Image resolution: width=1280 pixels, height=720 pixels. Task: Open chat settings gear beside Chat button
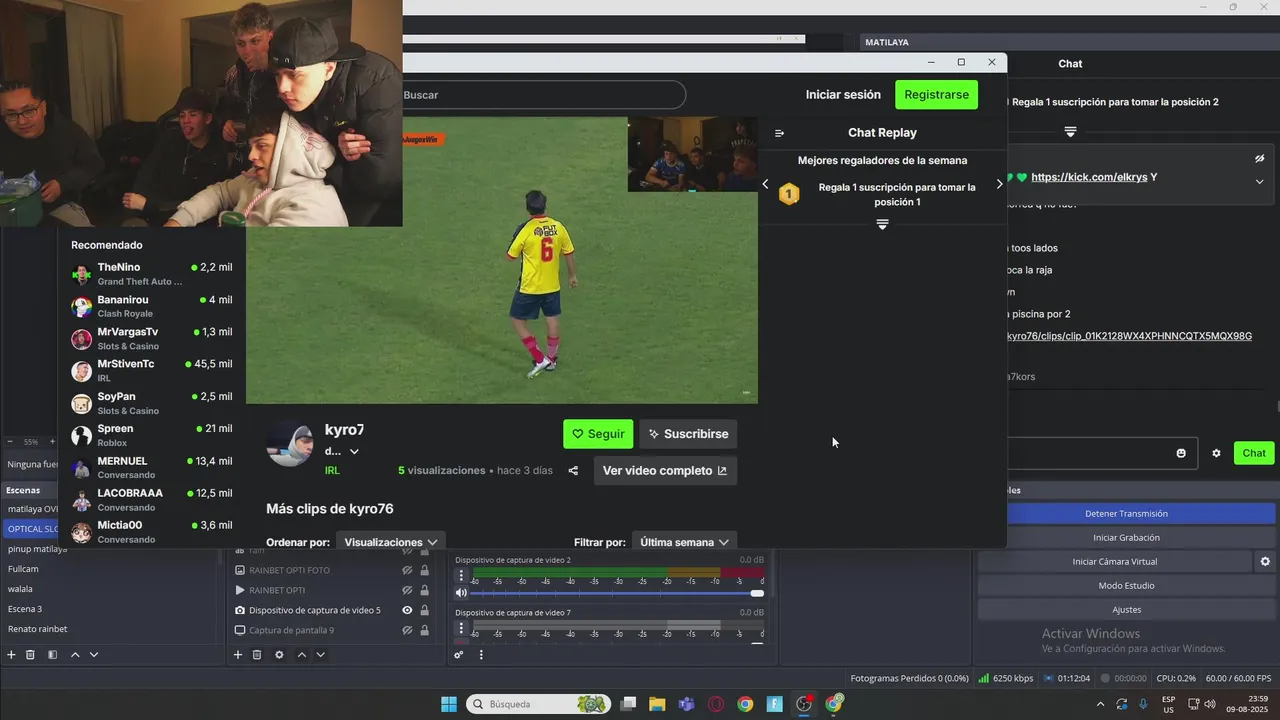click(x=1216, y=453)
